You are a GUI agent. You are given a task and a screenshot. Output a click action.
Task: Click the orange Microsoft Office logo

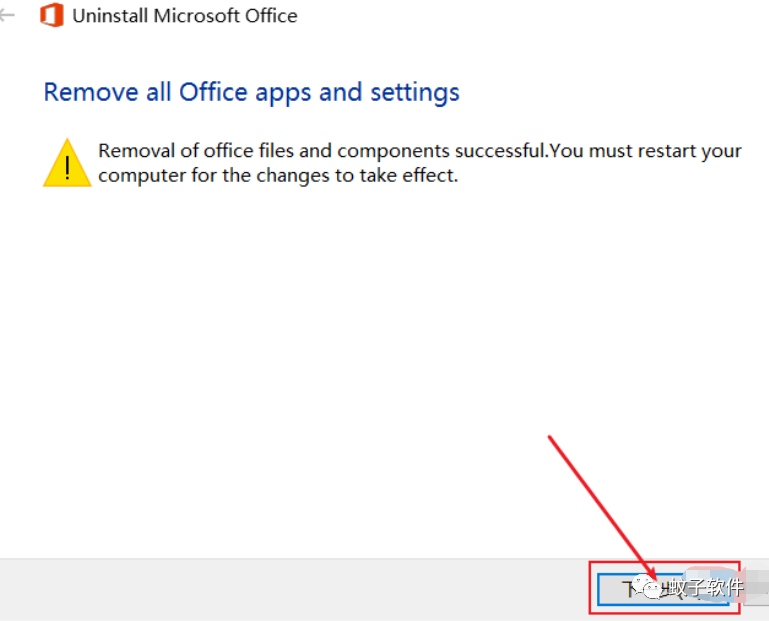click(51, 15)
